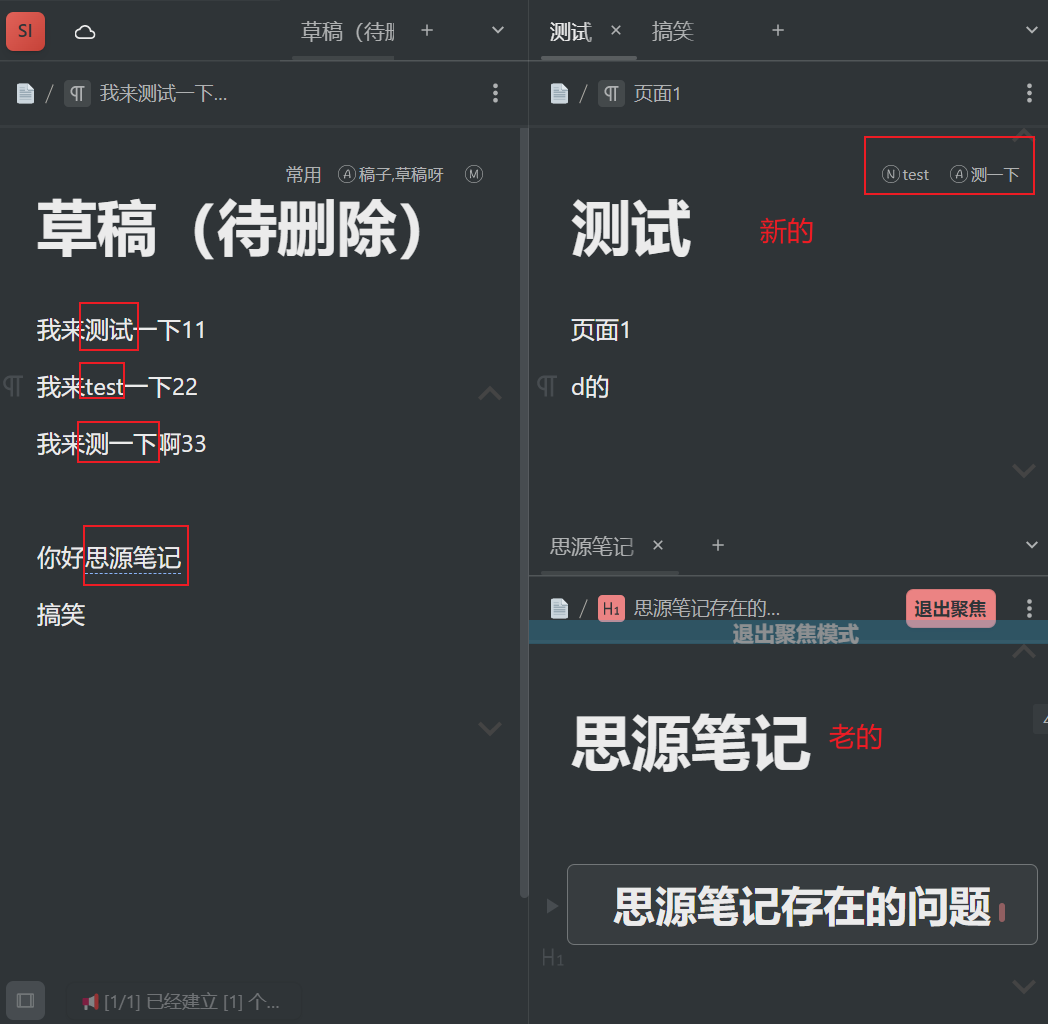
Task: Switch to the 搞笑 tab
Action: [x=672, y=31]
